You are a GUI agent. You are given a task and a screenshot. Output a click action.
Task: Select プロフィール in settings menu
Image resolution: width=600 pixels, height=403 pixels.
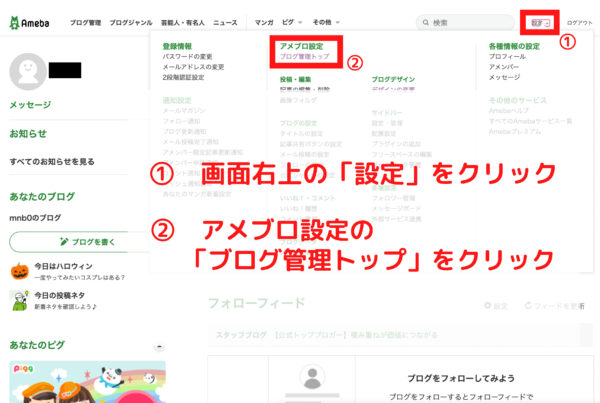pos(507,57)
